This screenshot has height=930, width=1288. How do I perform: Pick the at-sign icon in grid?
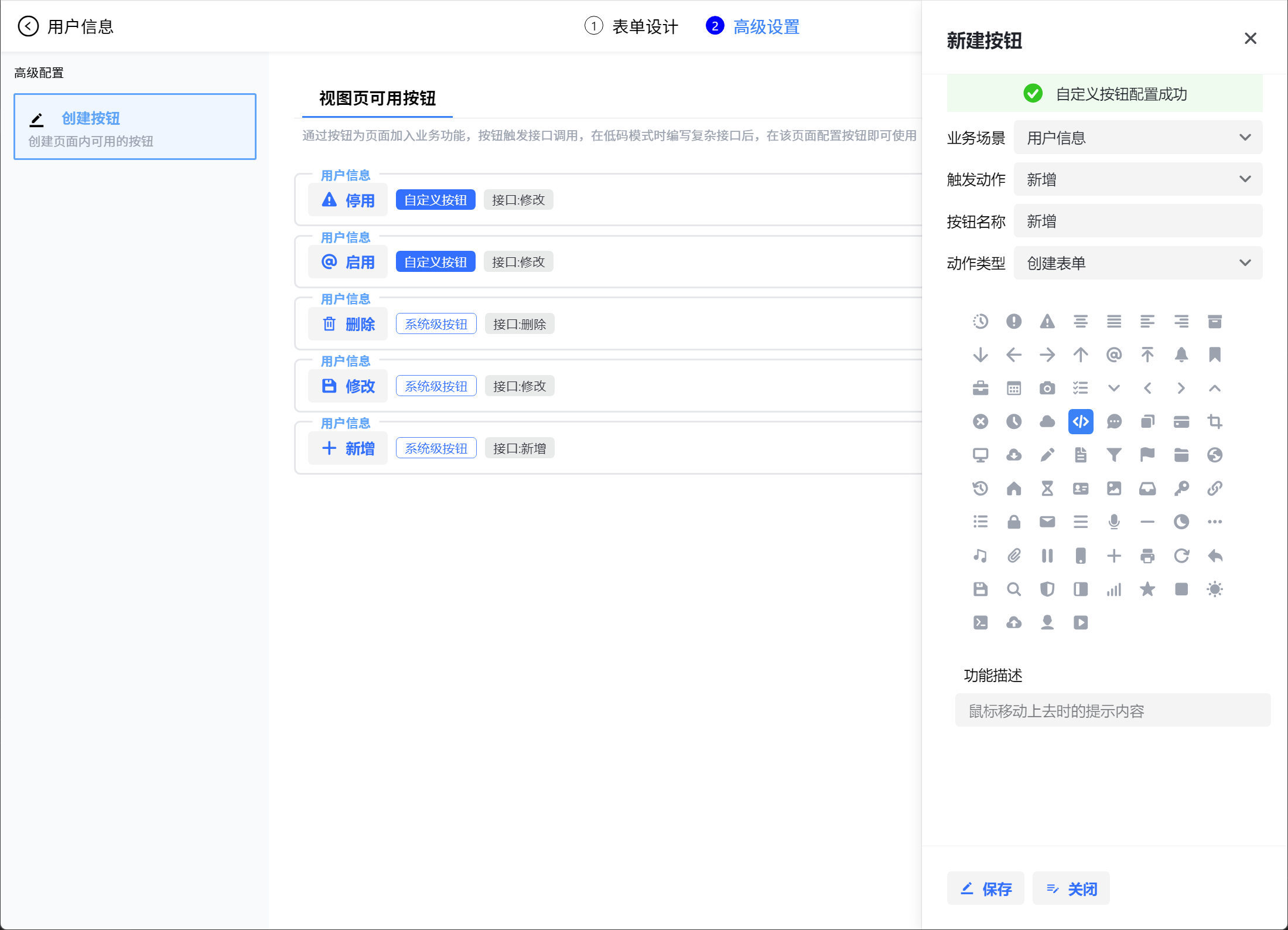click(x=1114, y=355)
